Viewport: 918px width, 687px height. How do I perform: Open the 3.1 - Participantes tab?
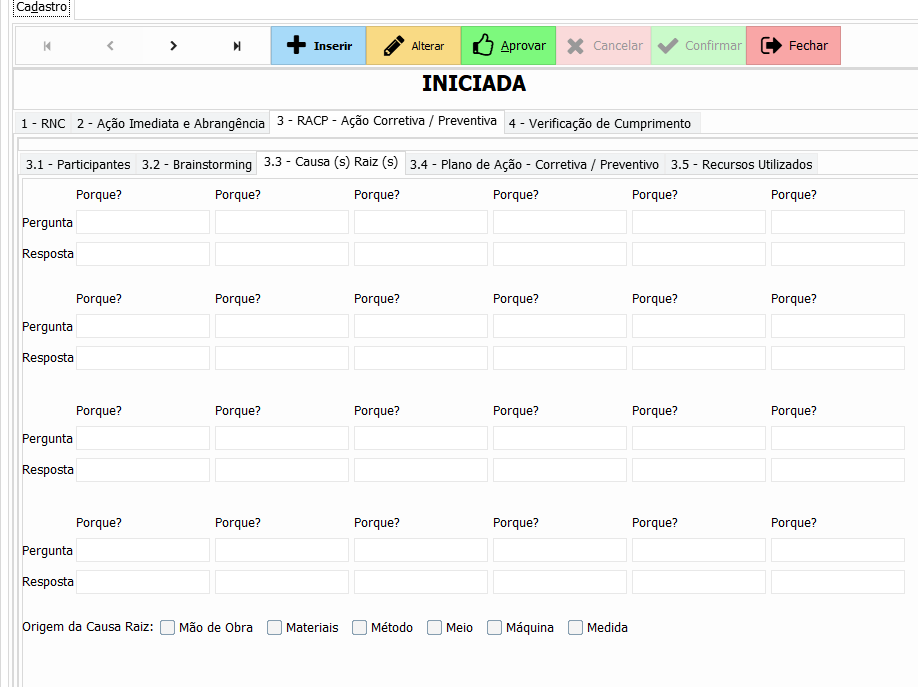click(78, 164)
